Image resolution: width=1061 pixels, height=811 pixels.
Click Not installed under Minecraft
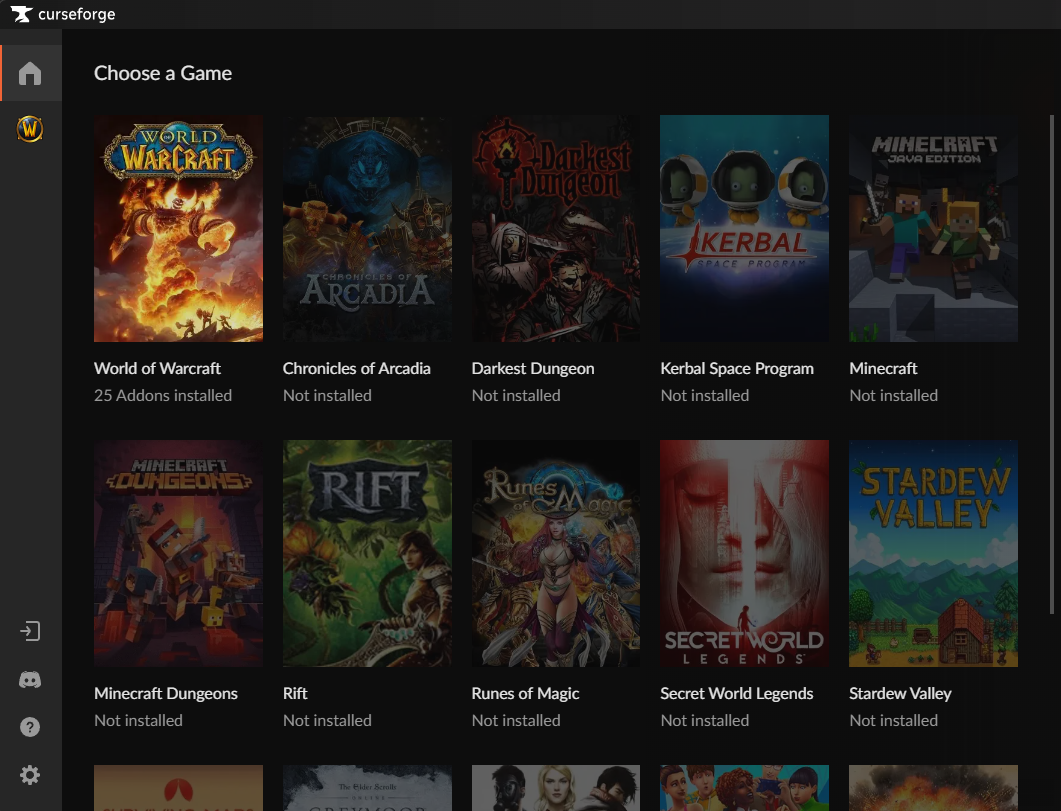[893, 396]
